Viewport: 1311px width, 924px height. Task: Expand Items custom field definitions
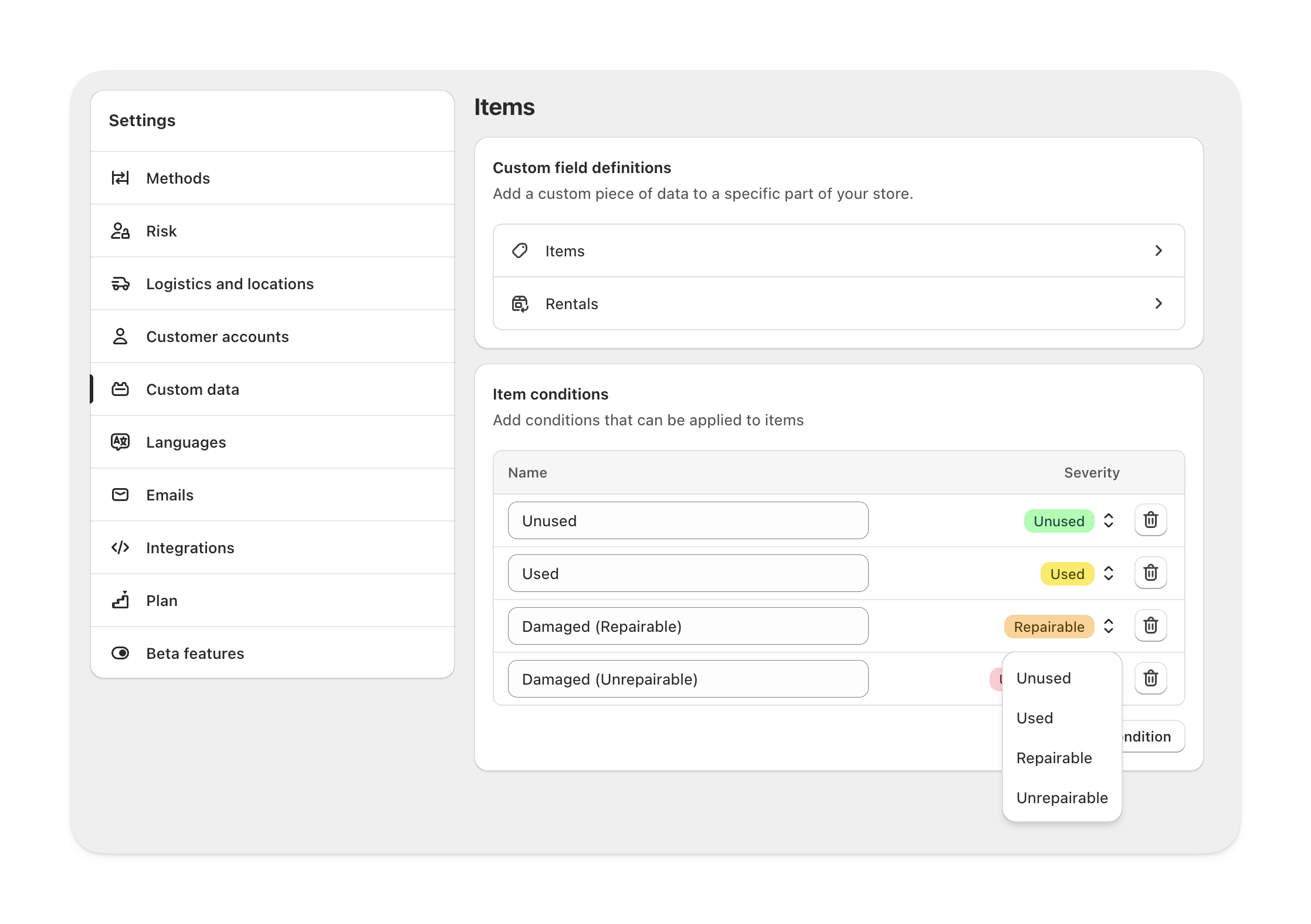(x=839, y=251)
